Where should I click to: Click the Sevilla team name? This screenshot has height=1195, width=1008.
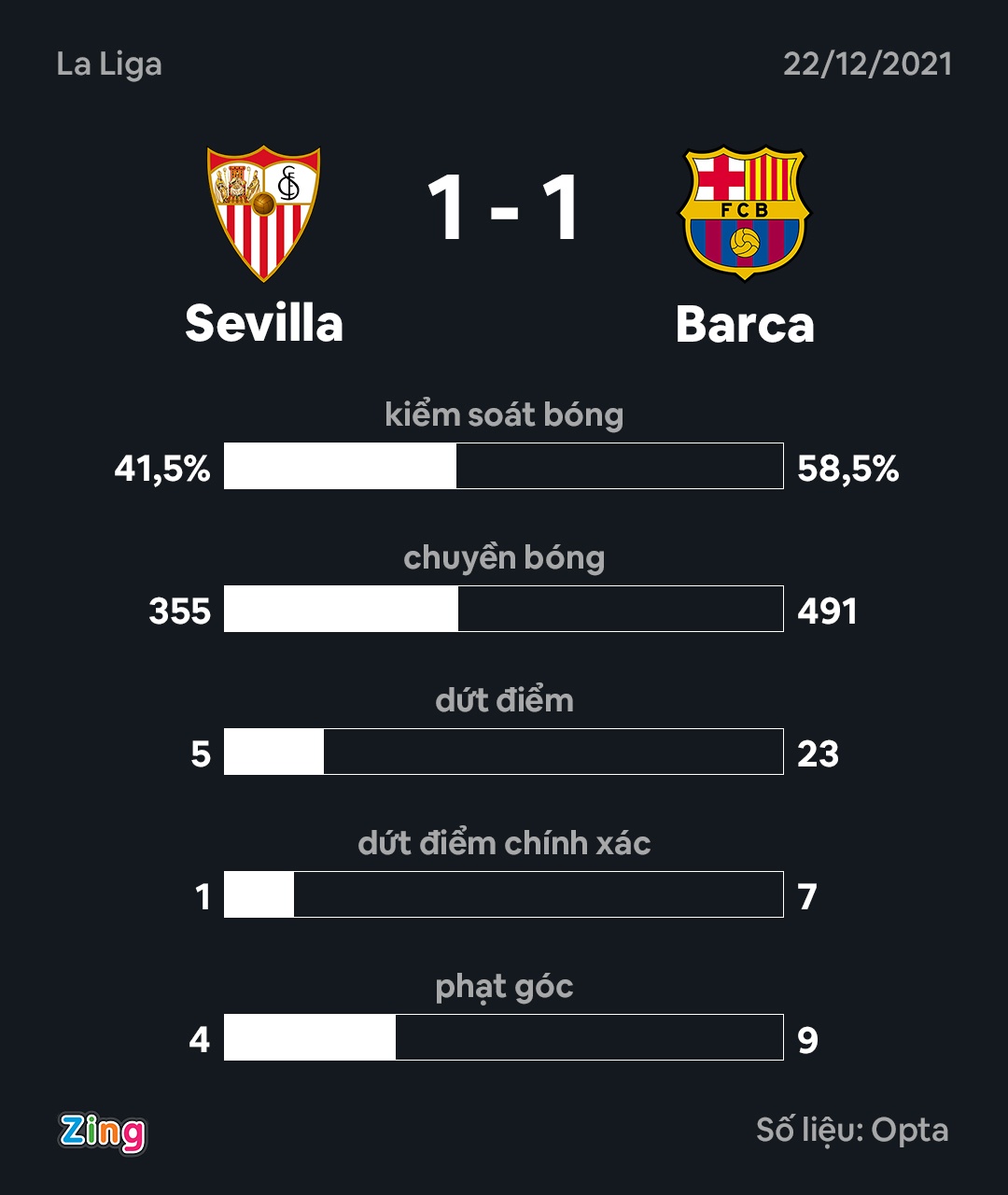(x=264, y=324)
